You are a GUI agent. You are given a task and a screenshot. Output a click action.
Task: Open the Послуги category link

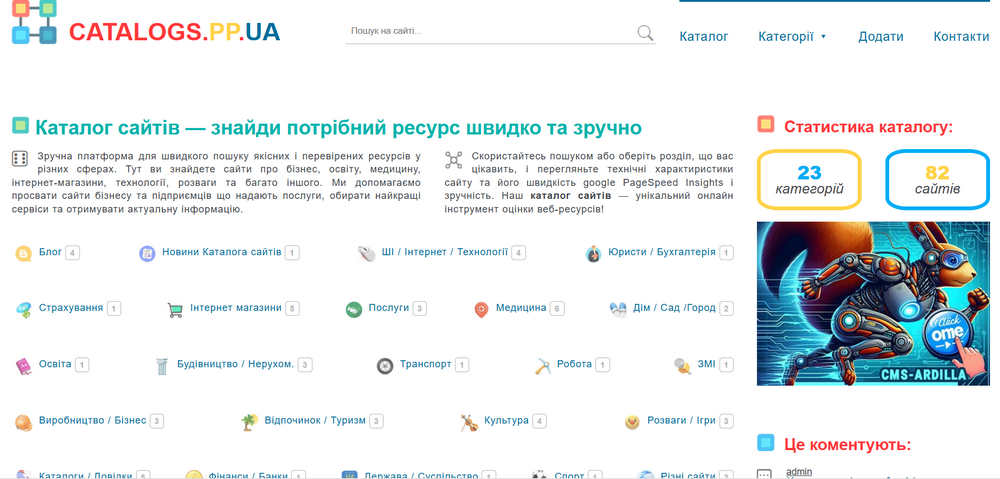[388, 307]
